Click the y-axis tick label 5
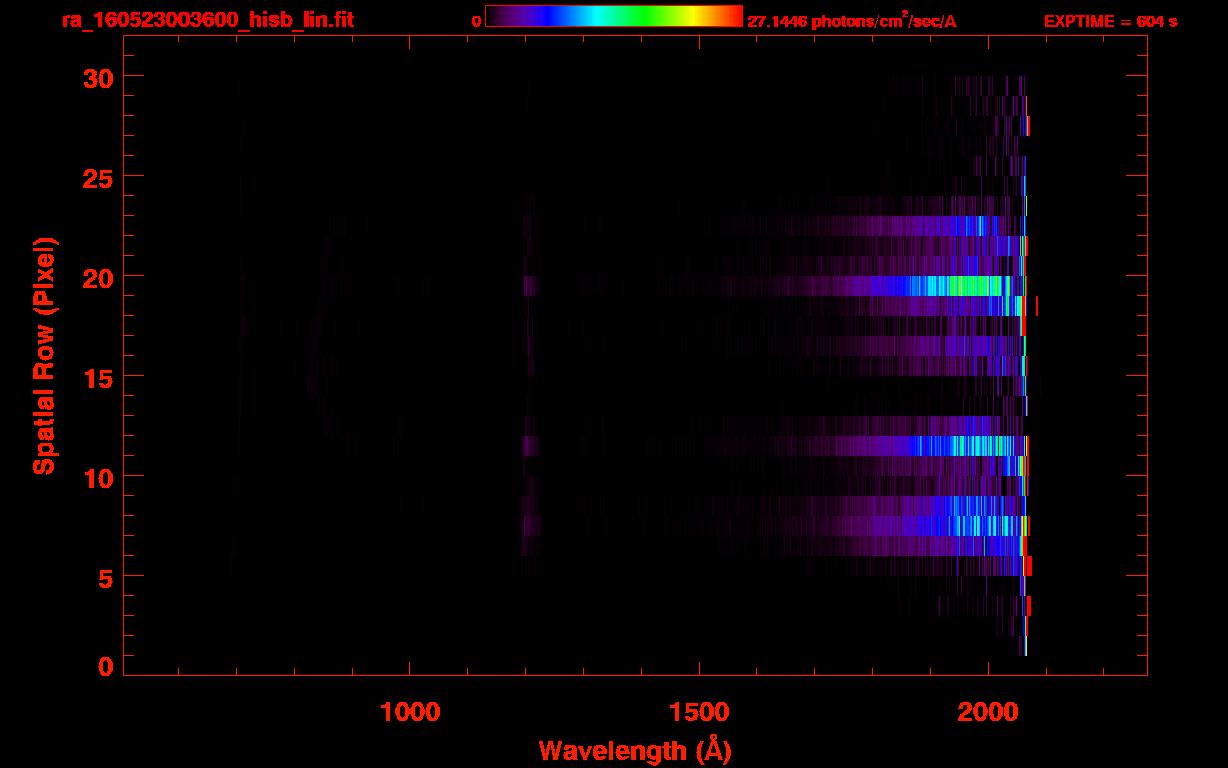 [107, 577]
